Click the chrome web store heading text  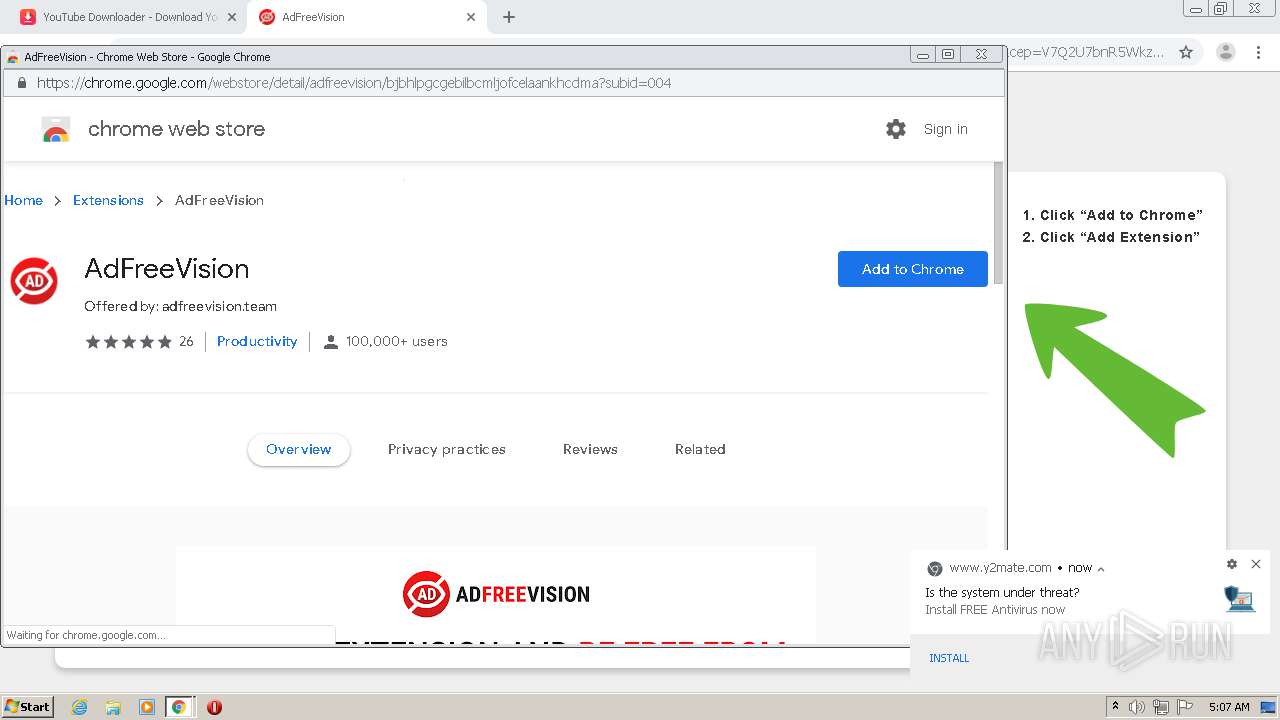tap(177, 129)
